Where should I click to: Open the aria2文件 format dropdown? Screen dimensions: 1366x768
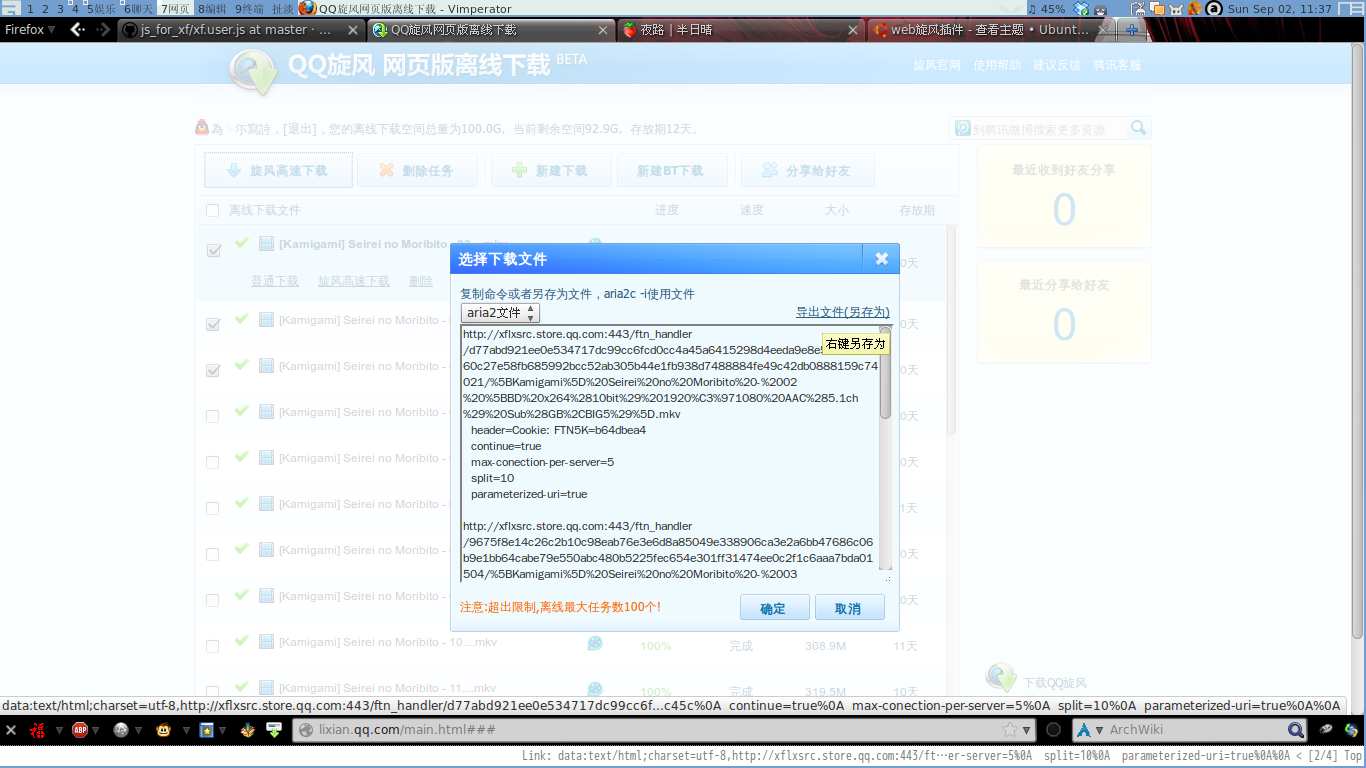500,313
